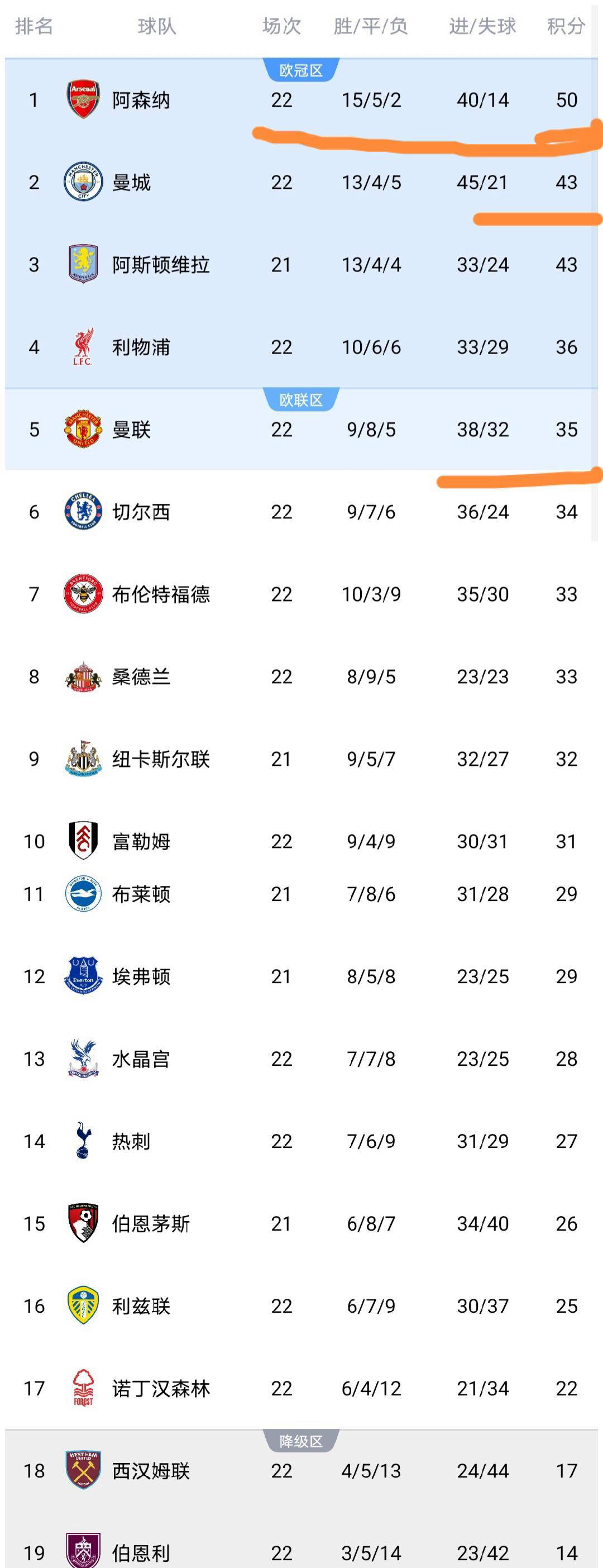
Task: Select the 积分 column header
Action: pyautogui.click(x=566, y=26)
